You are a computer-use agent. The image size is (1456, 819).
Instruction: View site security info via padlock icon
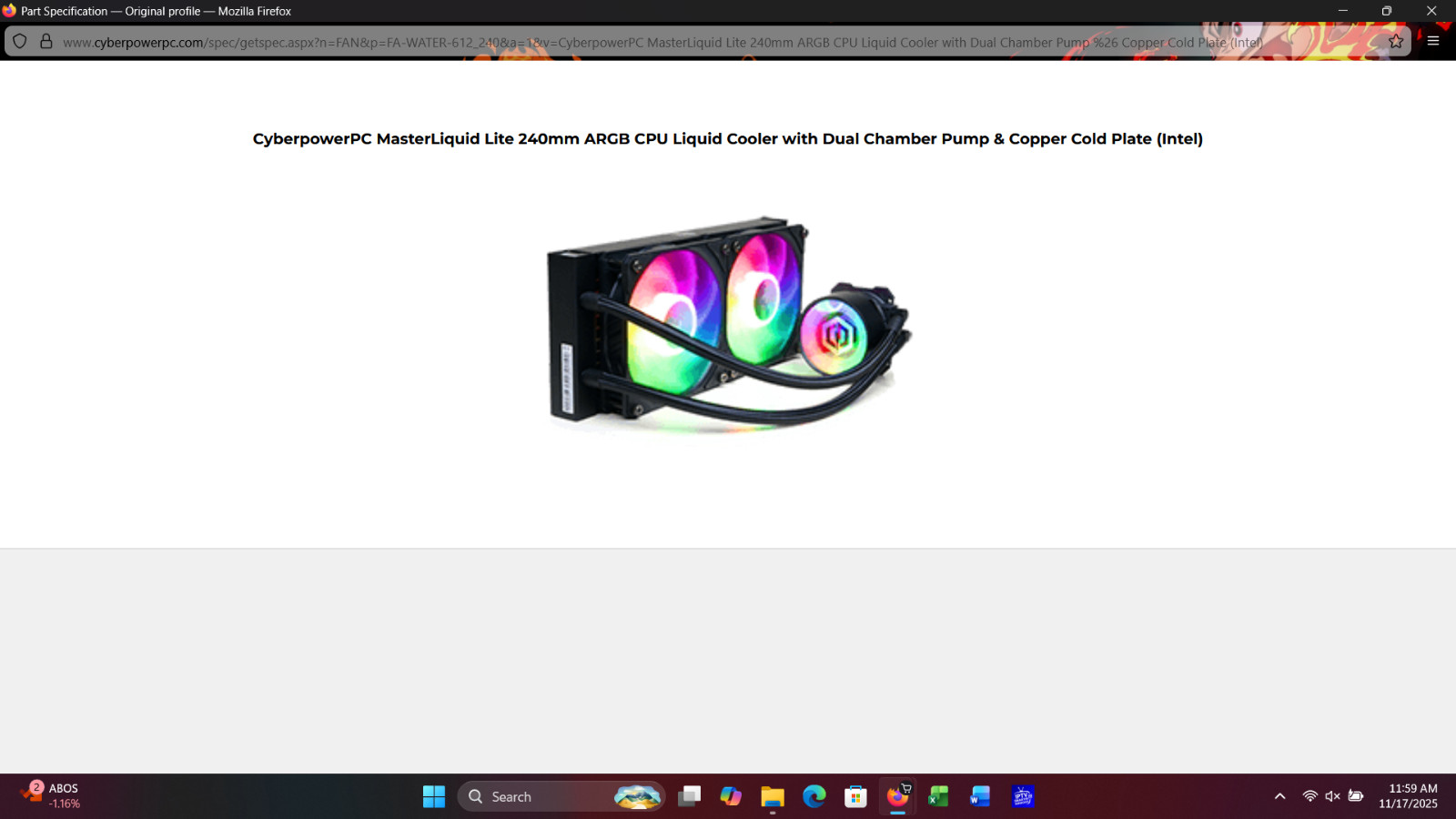point(45,41)
